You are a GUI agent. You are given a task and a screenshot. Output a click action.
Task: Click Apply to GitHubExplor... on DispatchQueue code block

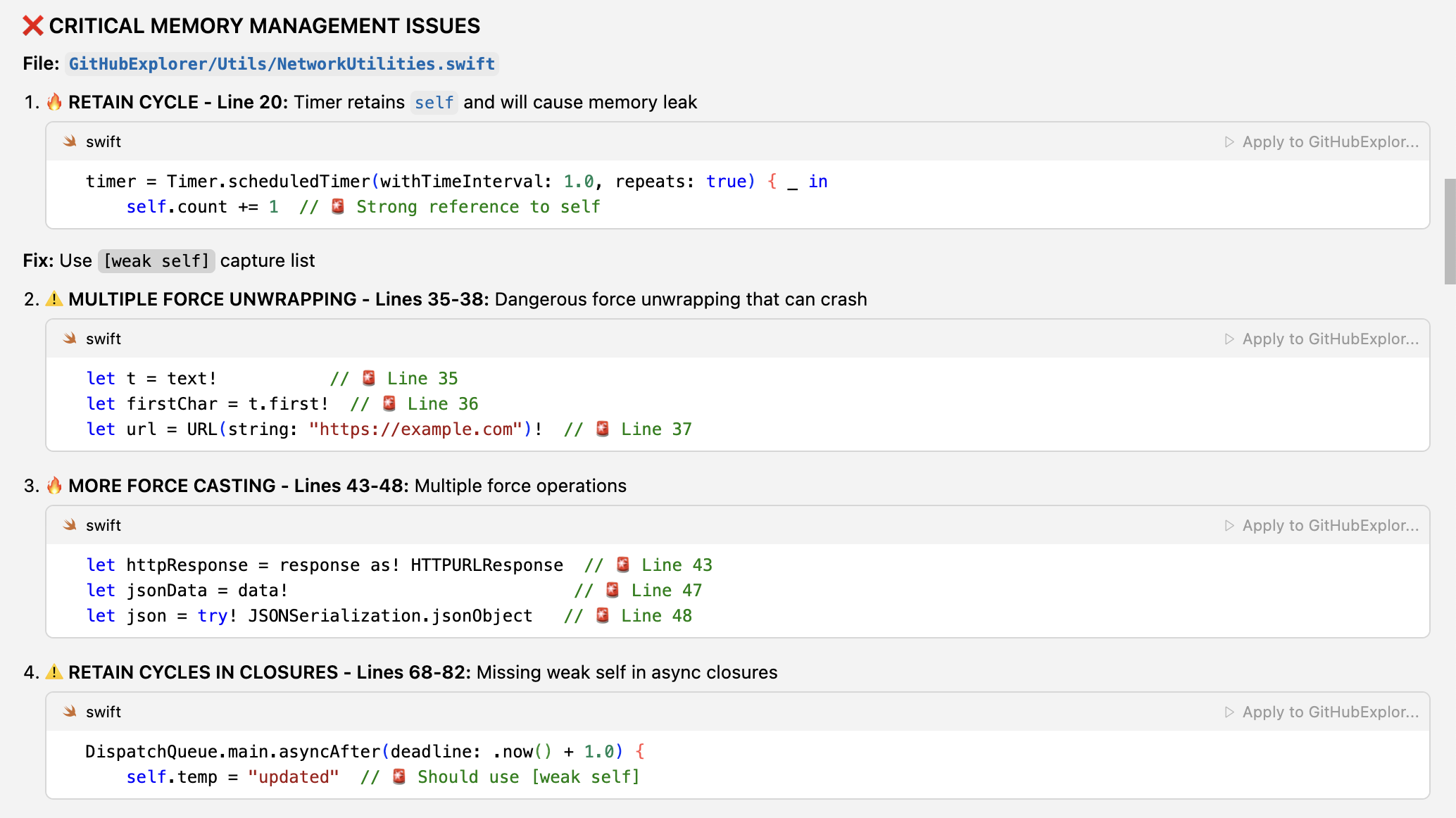click(x=1322, y=712)
